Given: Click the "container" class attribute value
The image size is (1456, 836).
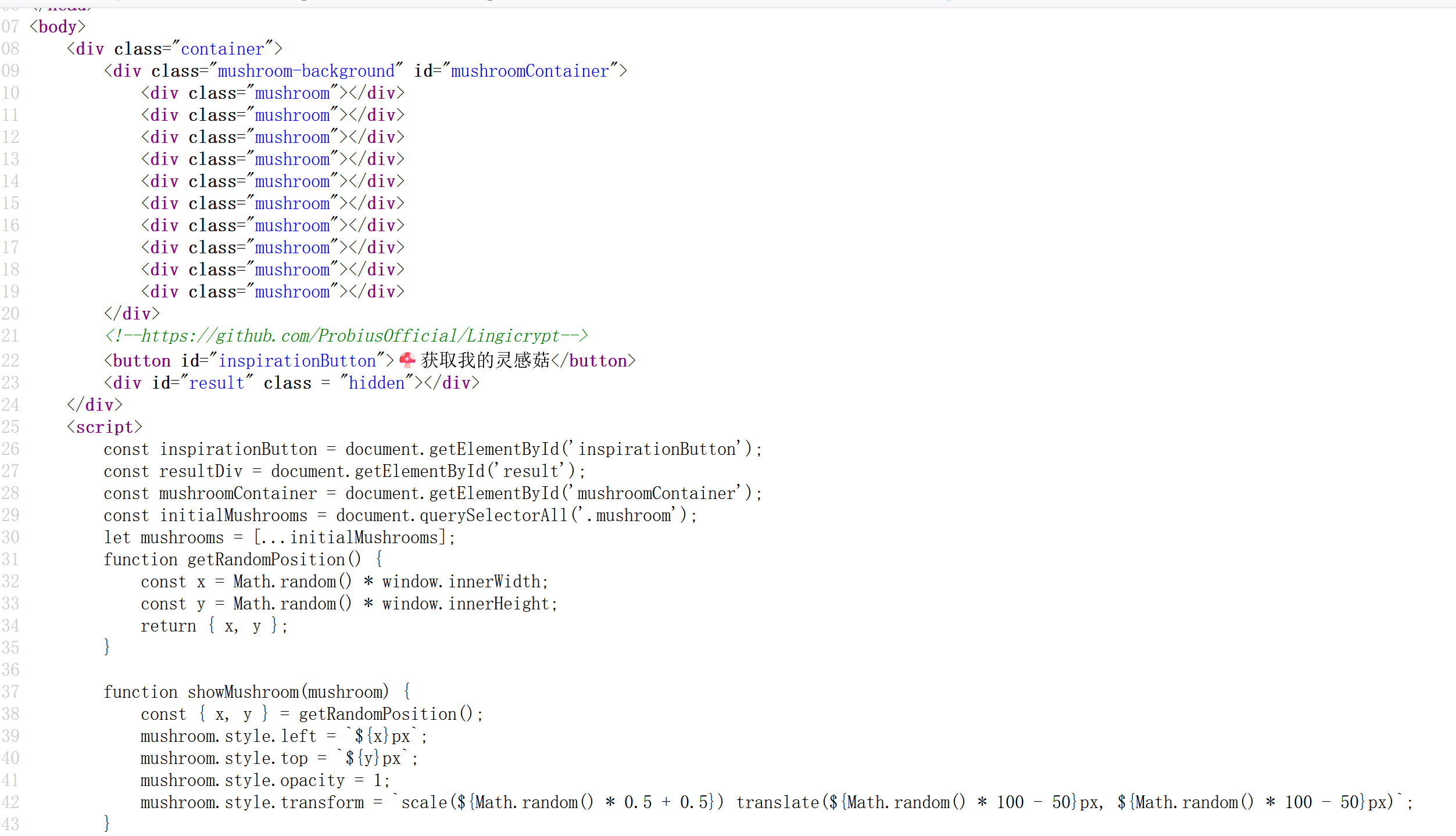Looking at the screenshot, I should (223, 49).
